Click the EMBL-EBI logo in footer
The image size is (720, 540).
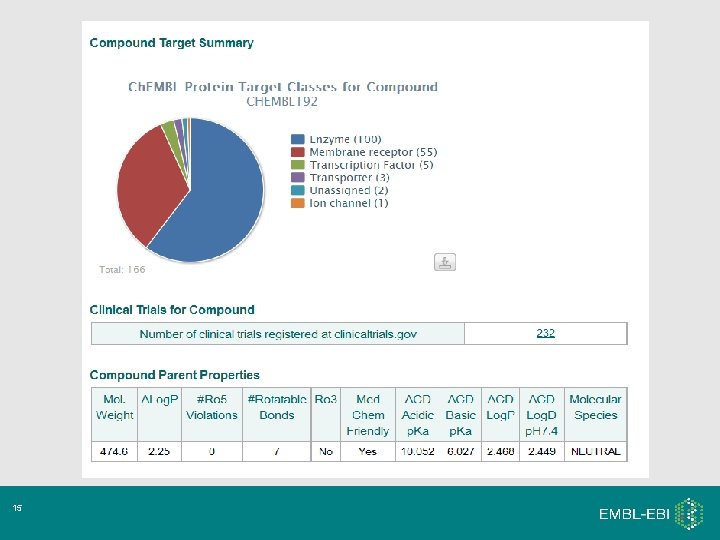point(651,513)
